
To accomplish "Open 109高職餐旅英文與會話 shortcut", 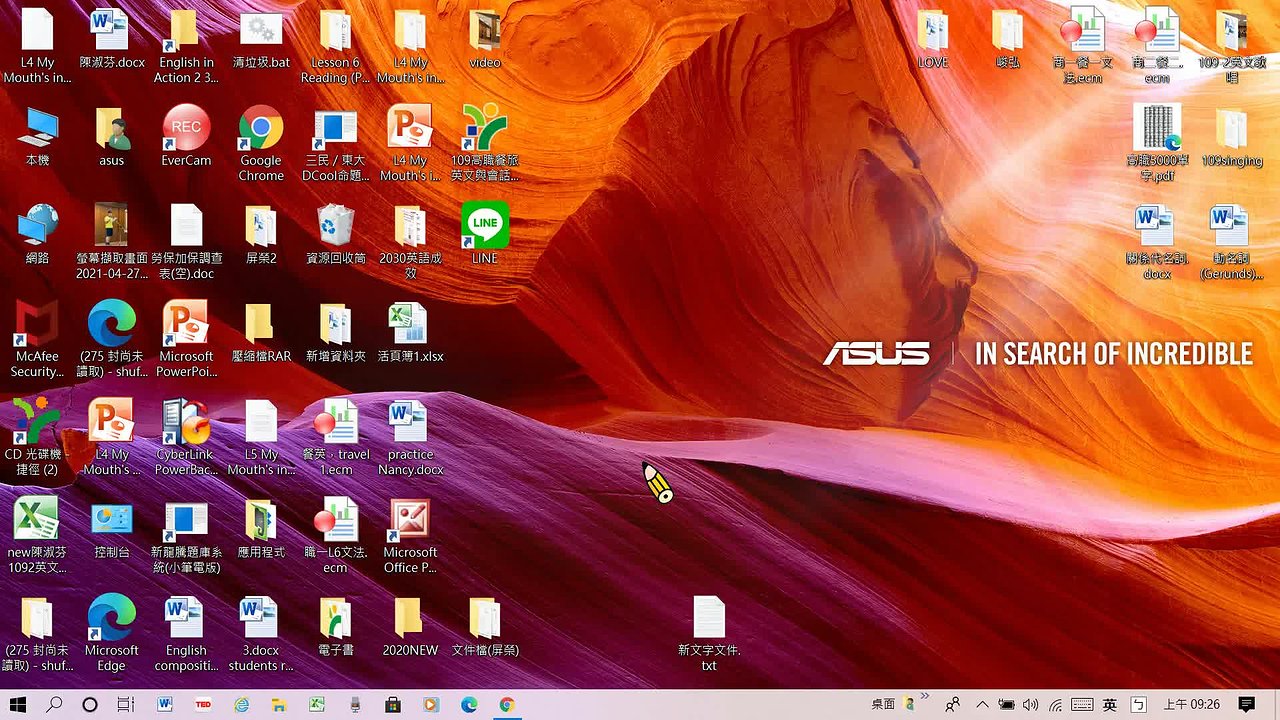I will [x=485, y=145].
